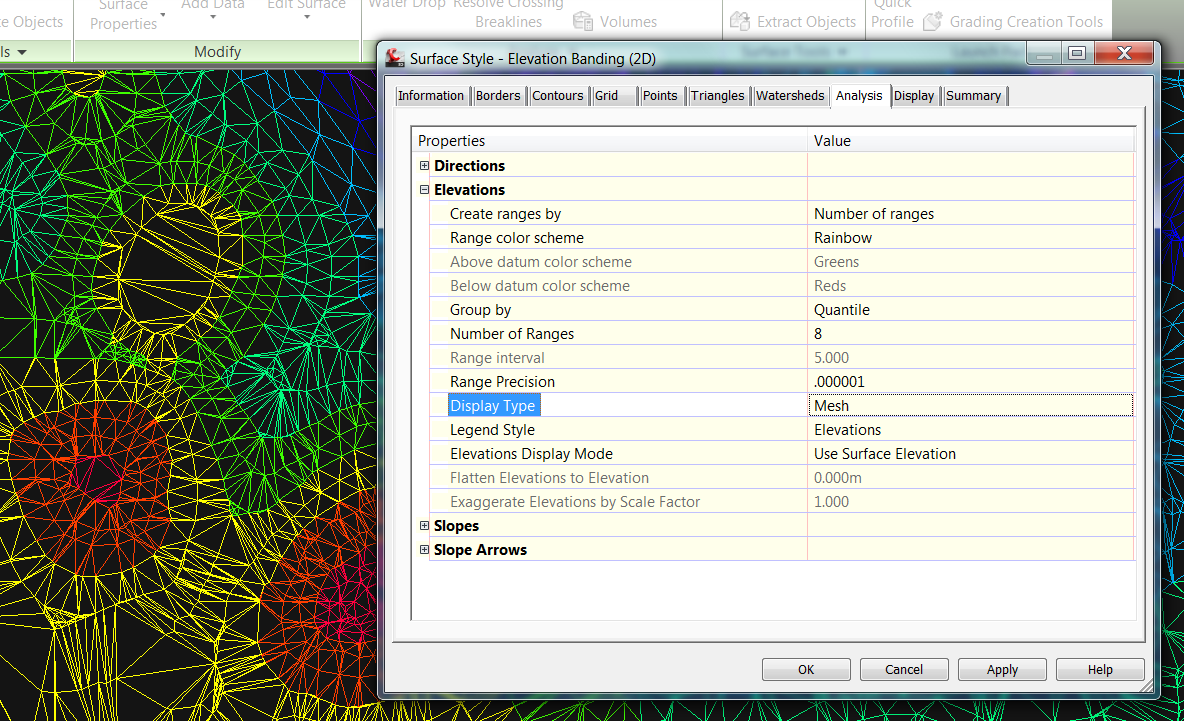
Task: Click the Apply button
Action: coord(1001,669)
